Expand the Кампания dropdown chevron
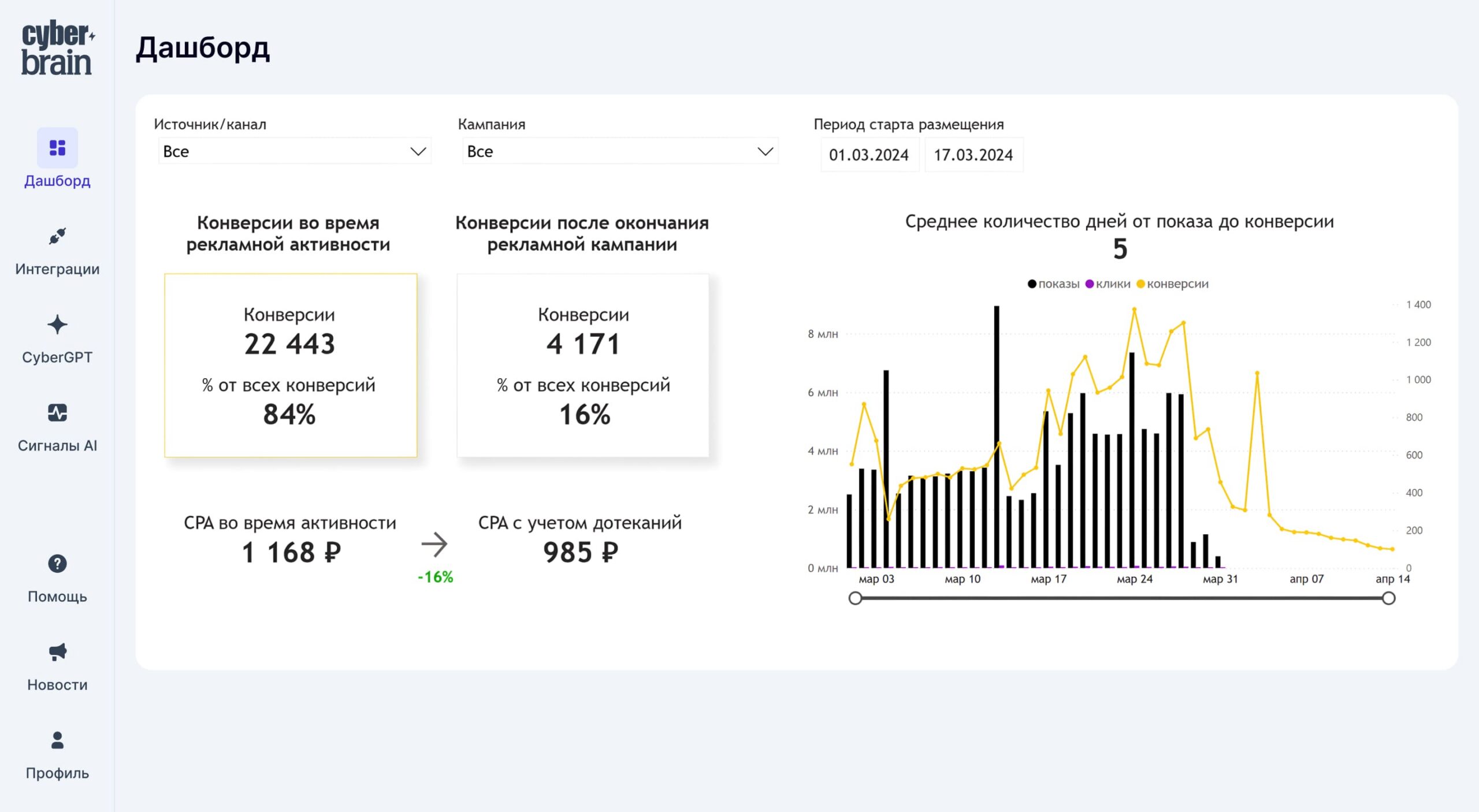Image resolution: width=1479 pixels, height=812 pixels. click(x=765, y=151)
